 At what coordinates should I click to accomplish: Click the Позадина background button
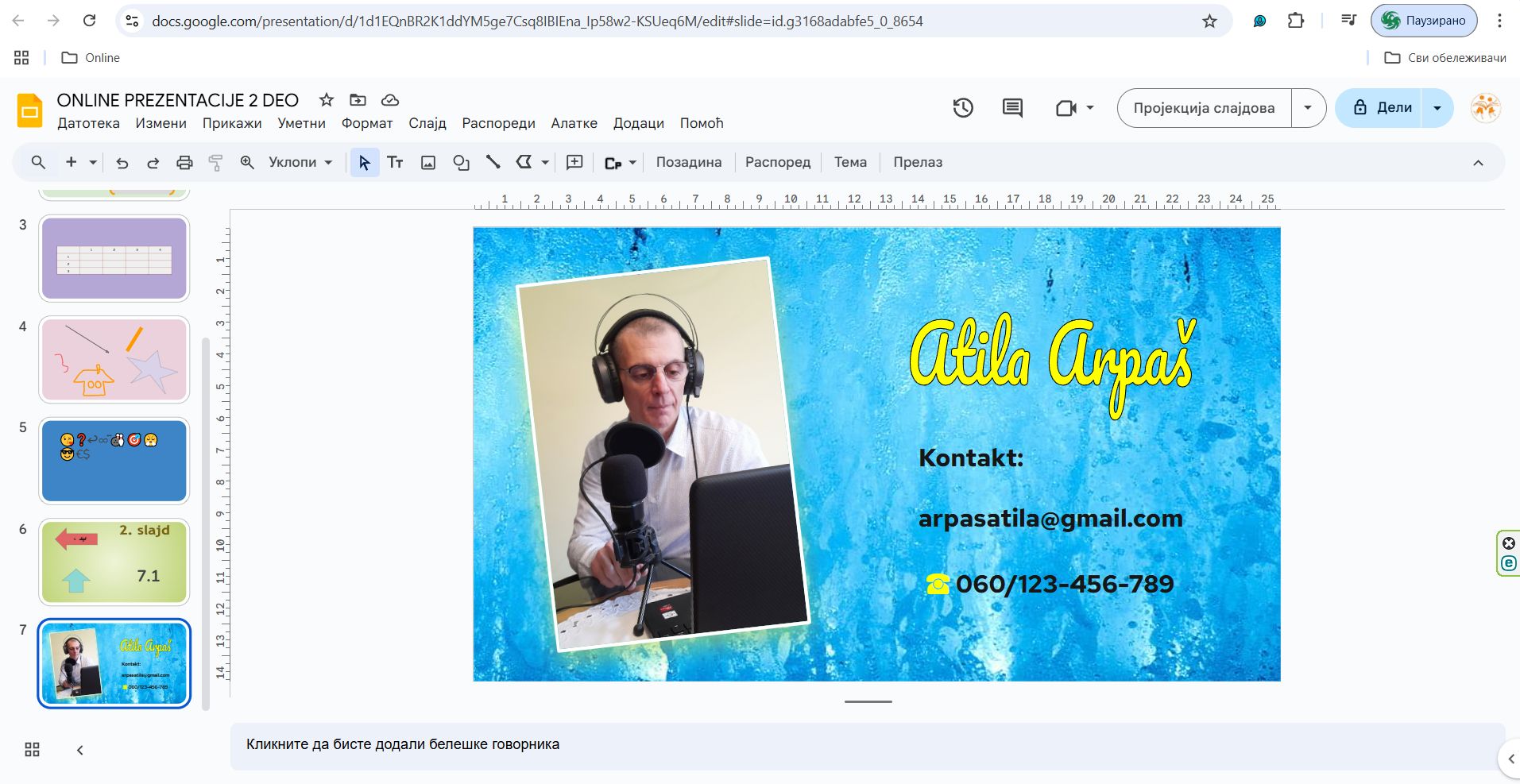point(688,163)
